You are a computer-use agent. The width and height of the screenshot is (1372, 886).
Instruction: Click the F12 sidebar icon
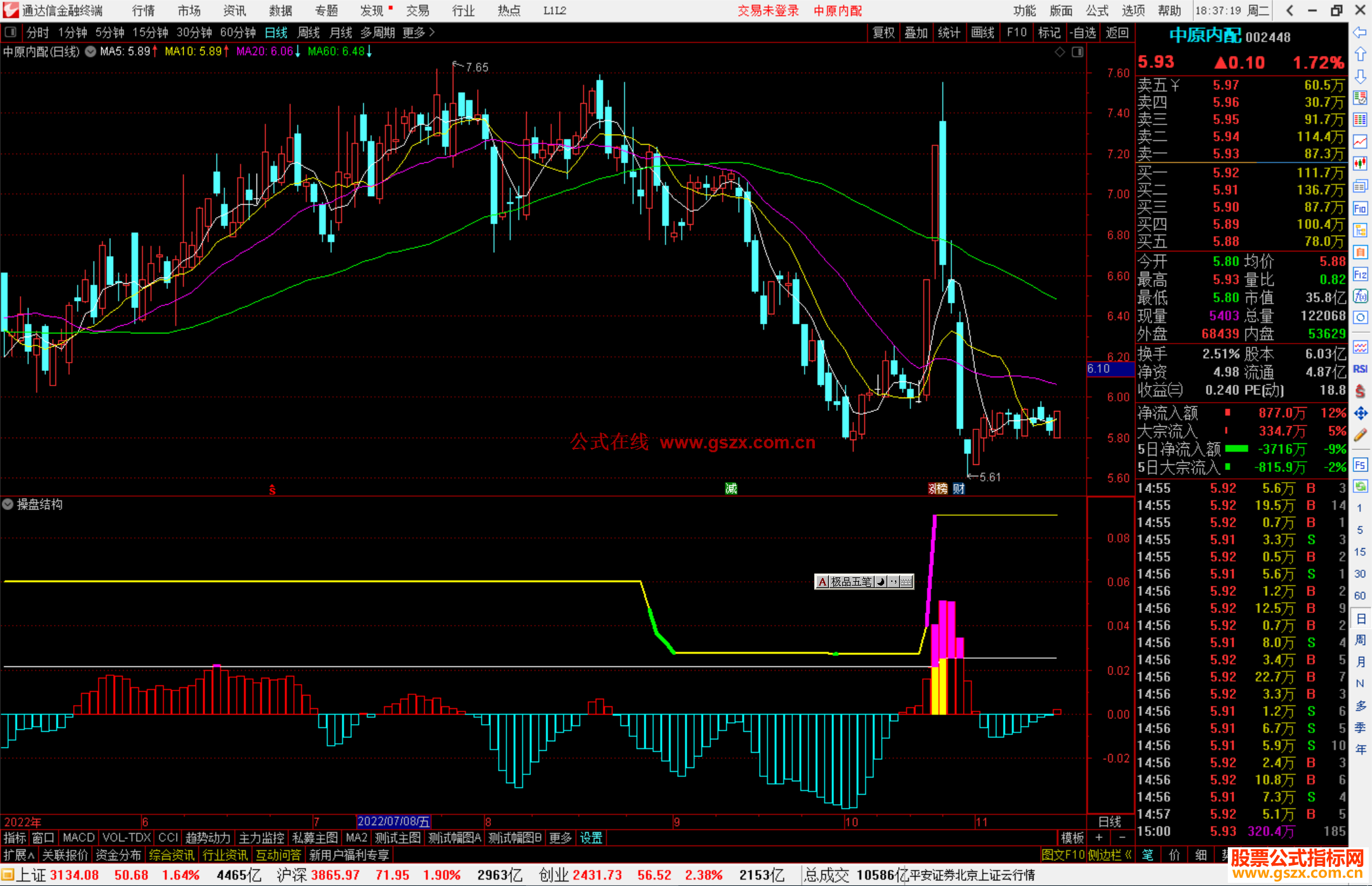tap(1360, 274)
